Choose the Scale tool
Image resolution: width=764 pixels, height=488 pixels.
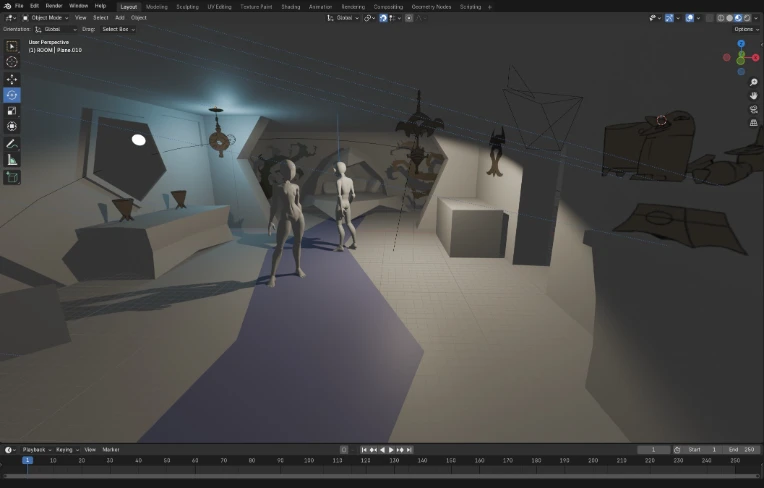pyautogui.click(x=12, y=111)
